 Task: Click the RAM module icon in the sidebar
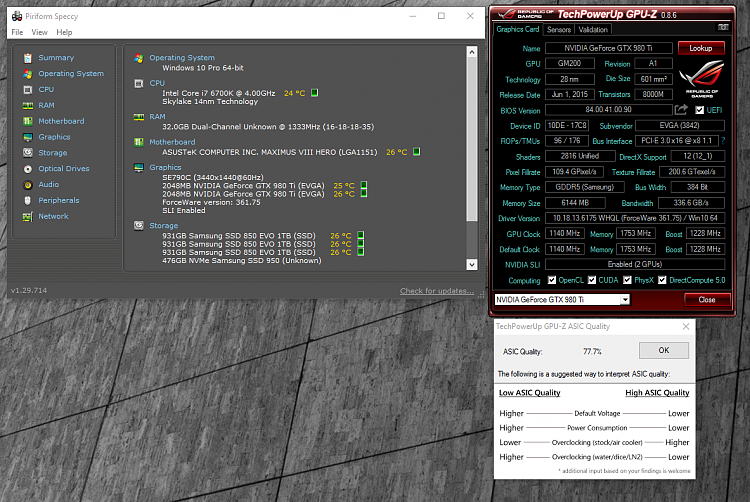click(28, 105)
